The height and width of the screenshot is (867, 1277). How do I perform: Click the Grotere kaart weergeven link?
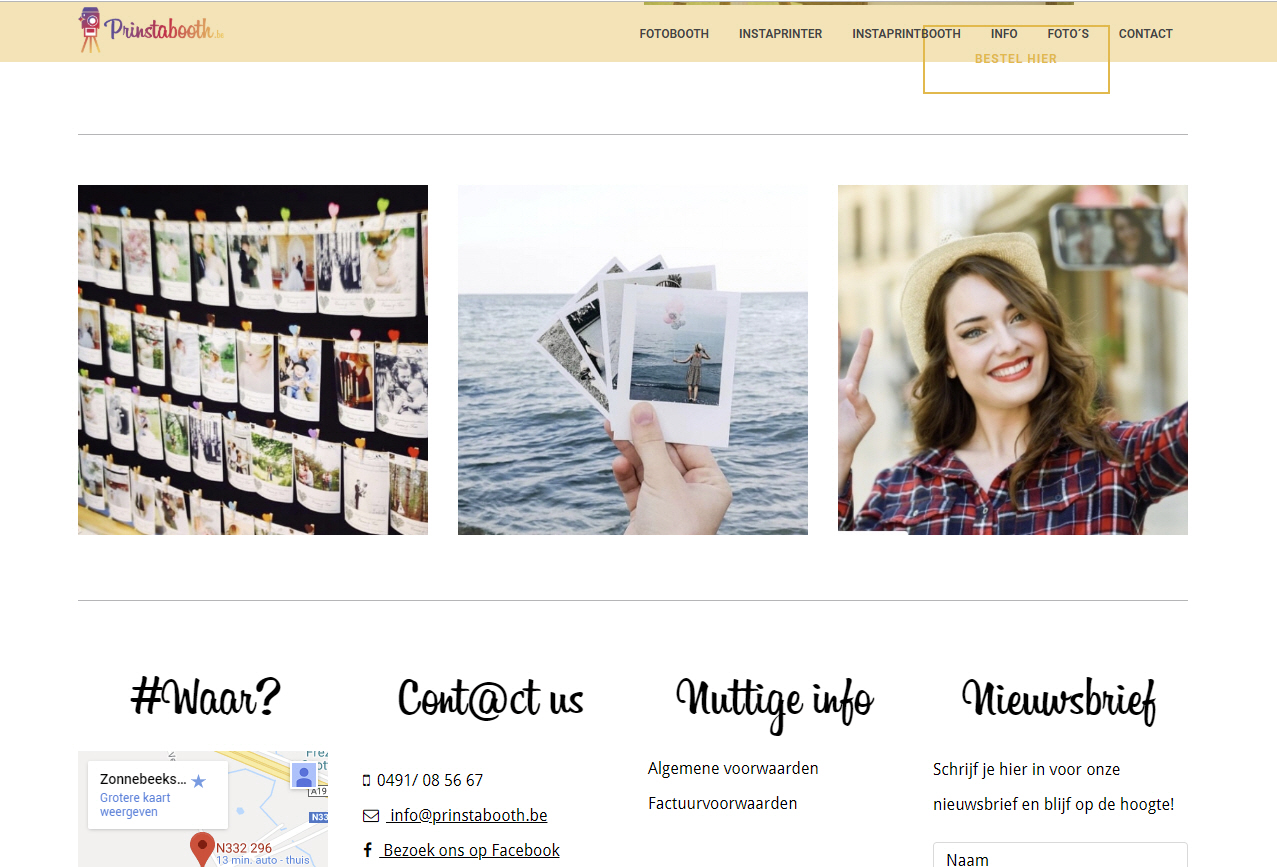coord(135,805)
